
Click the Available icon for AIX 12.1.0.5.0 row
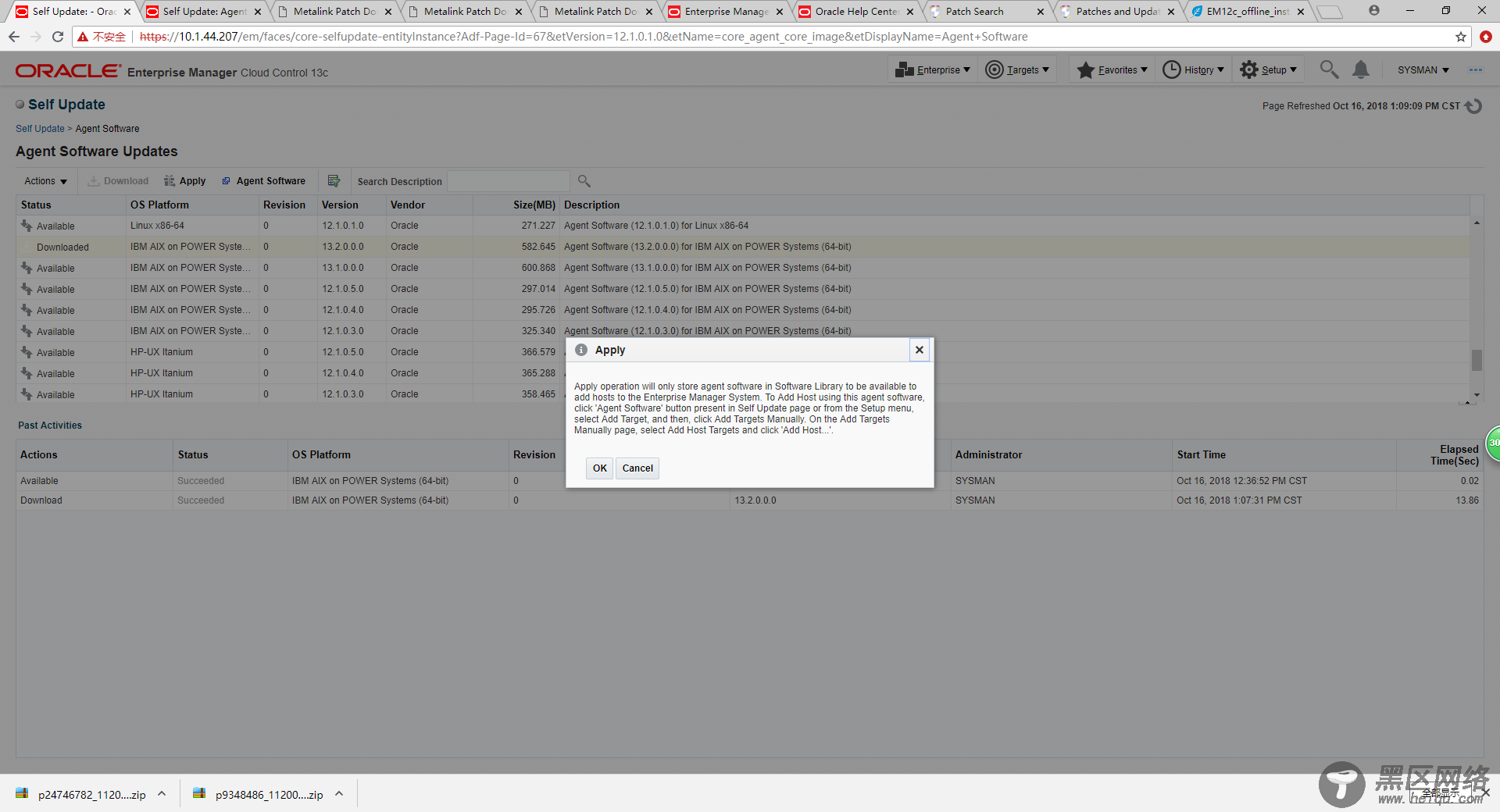27,289
